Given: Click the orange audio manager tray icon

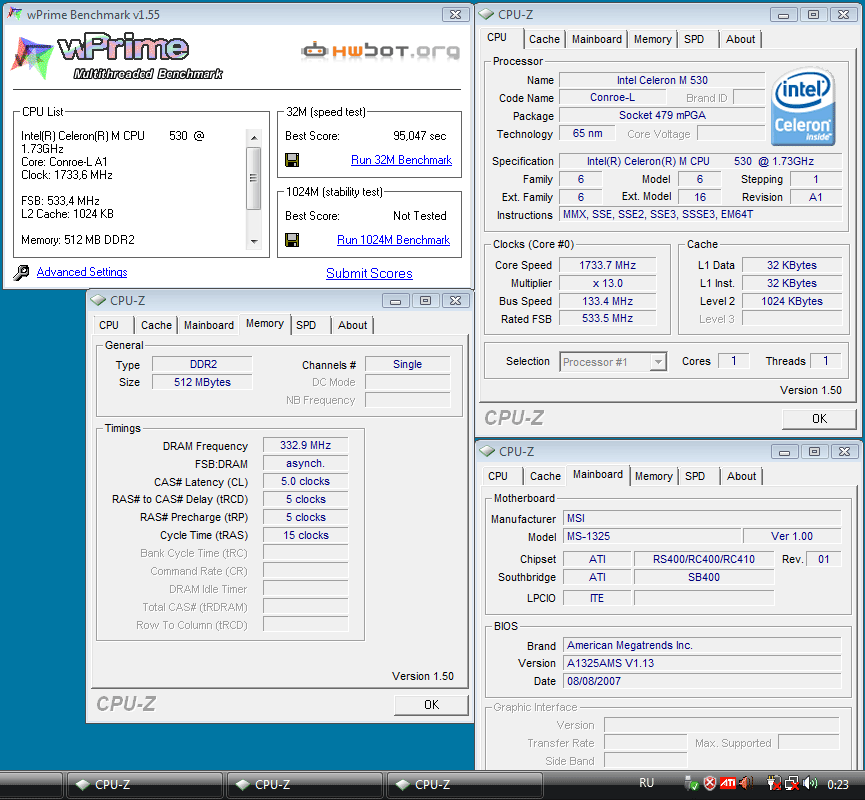Looking at the screenshot, I should (x=746, y=783).
